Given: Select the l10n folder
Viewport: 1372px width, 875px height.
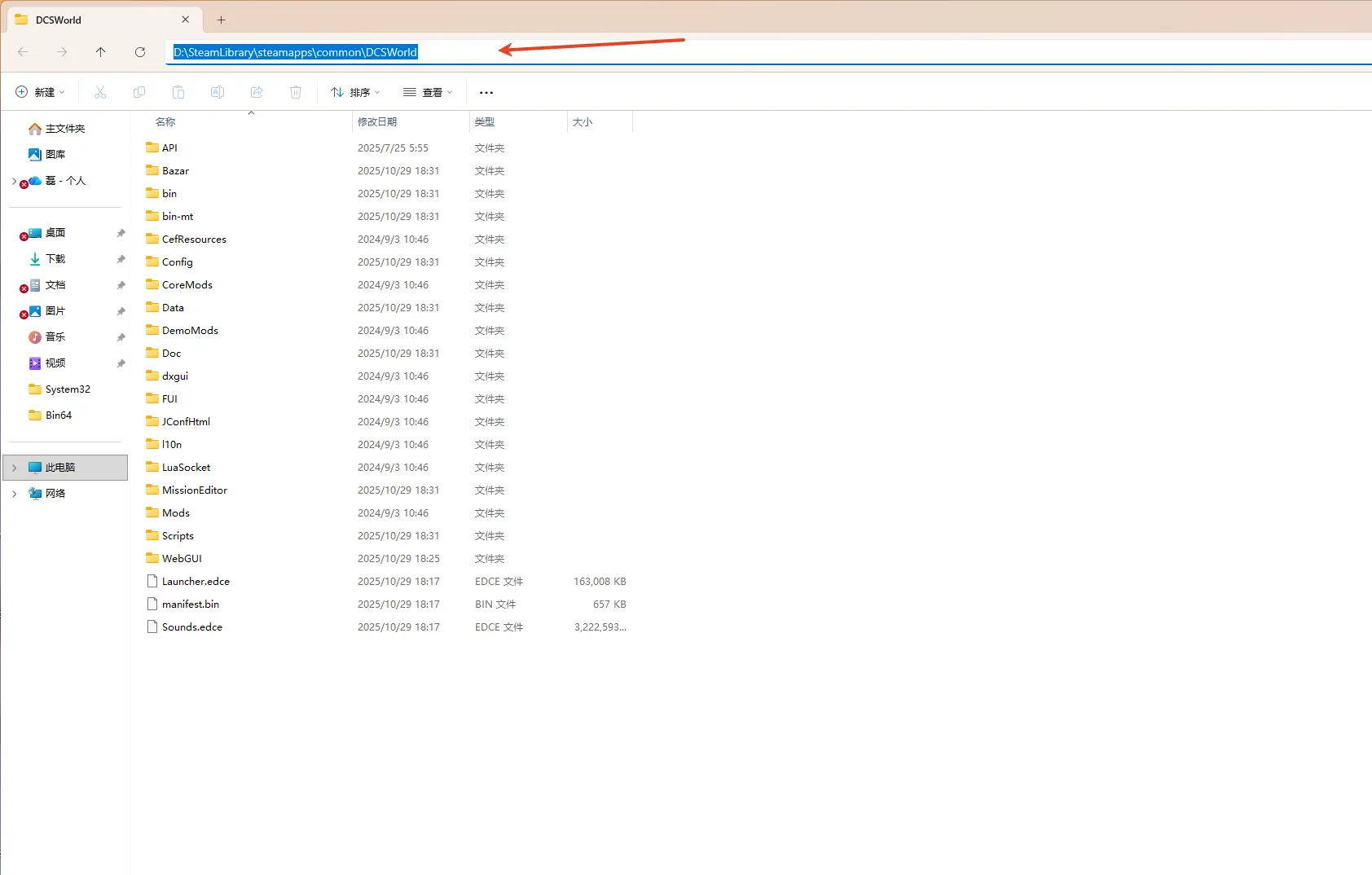Looking at the screenshot, I should 172,445.
